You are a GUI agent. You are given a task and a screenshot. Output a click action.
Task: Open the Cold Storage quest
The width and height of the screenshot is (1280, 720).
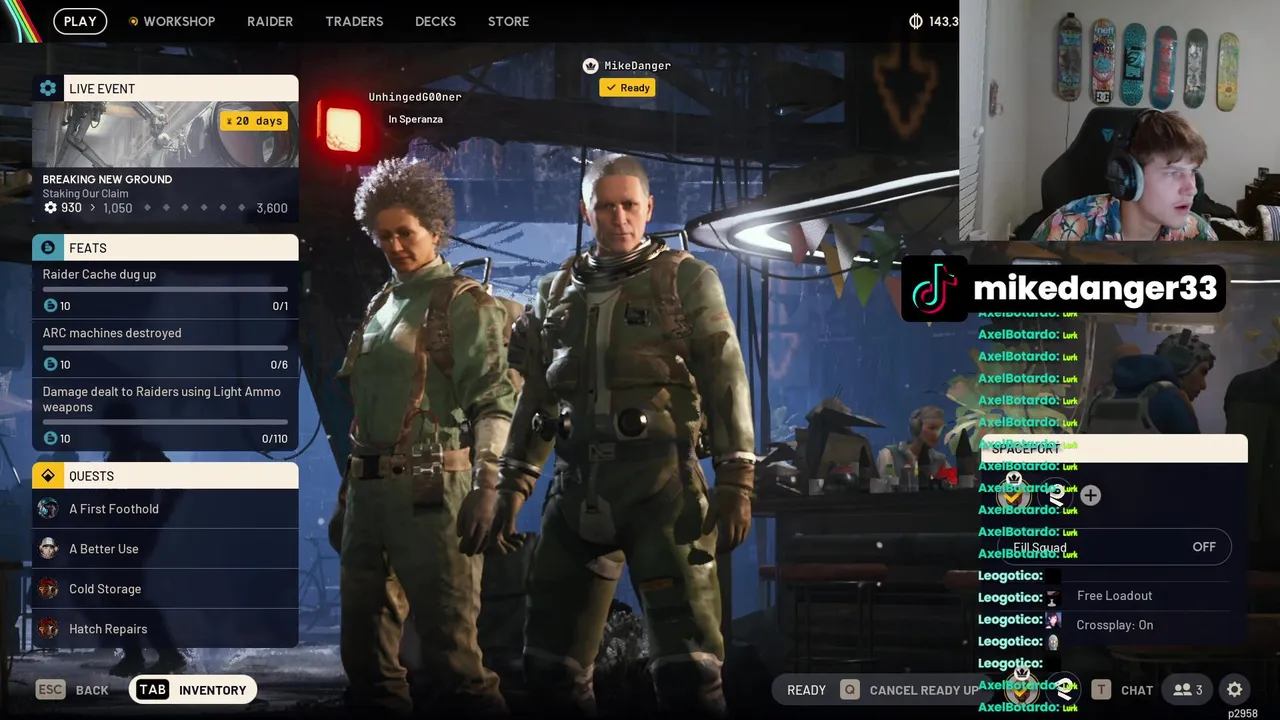pyautogui.click(x=165, y=589)
